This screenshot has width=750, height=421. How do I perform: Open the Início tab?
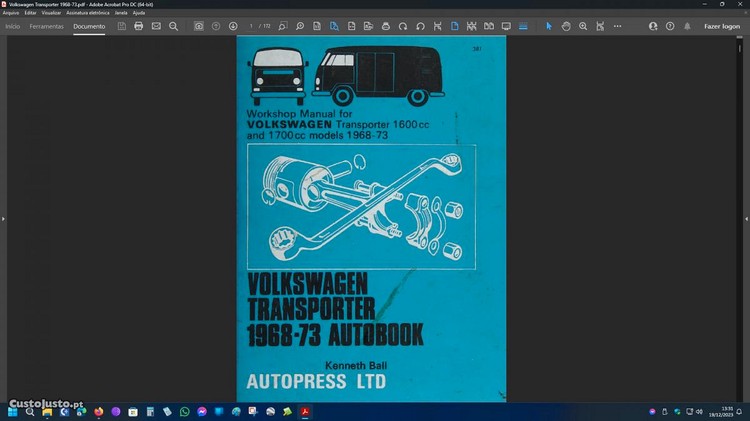point(13,26)
